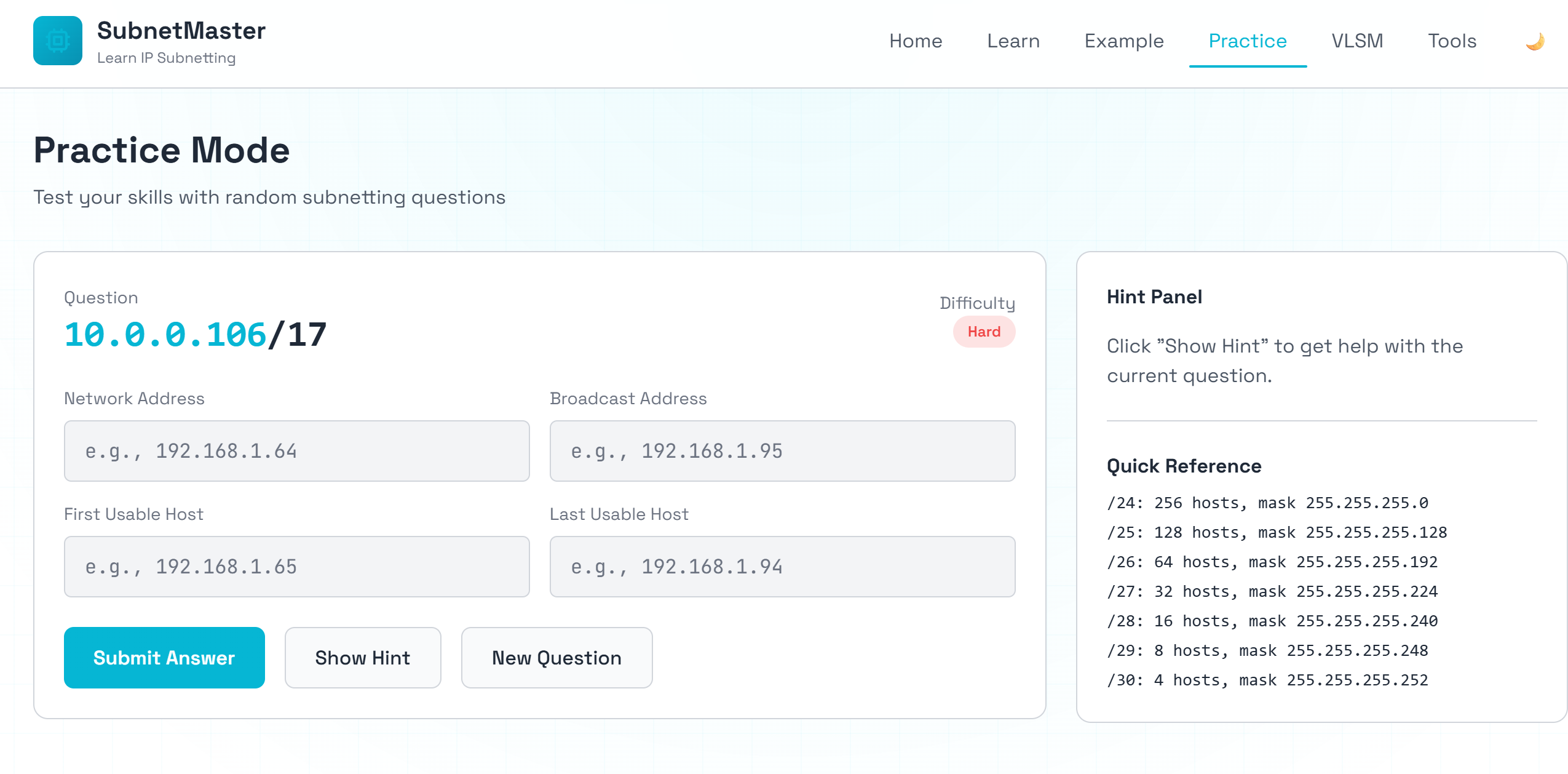Click the First Usable Host field
This screenshot has width=1568, height=774.
[297, 567]
